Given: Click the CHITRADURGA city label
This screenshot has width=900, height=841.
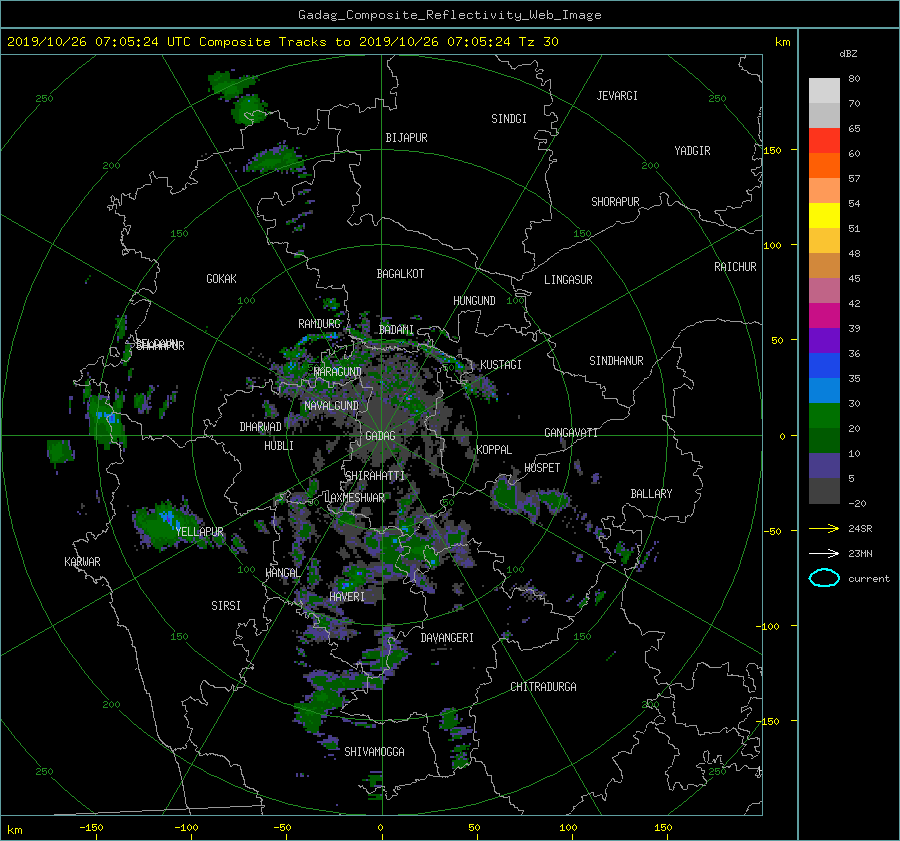Looking at the screenshot, I should pos(543,687).
